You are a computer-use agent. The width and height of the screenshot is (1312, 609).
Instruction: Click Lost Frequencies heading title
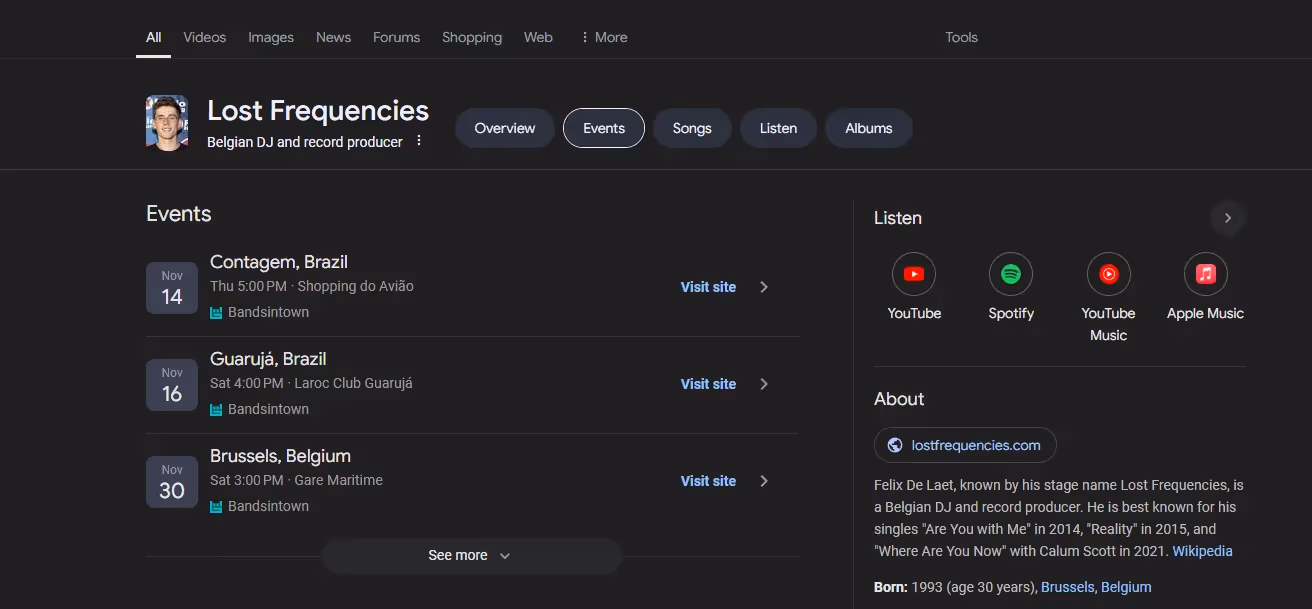[318, 110]
